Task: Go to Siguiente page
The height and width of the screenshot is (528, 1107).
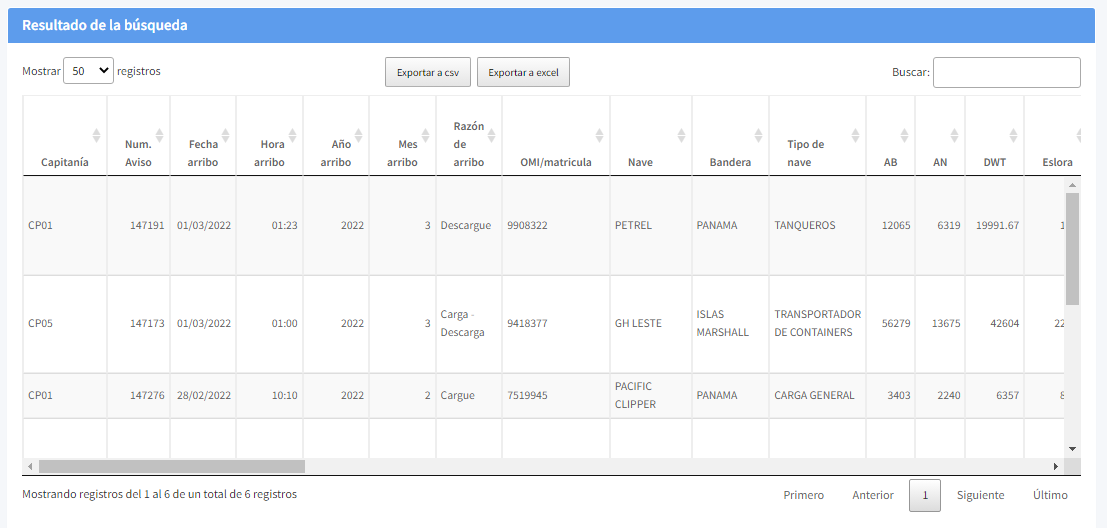Action: [980, 495]
